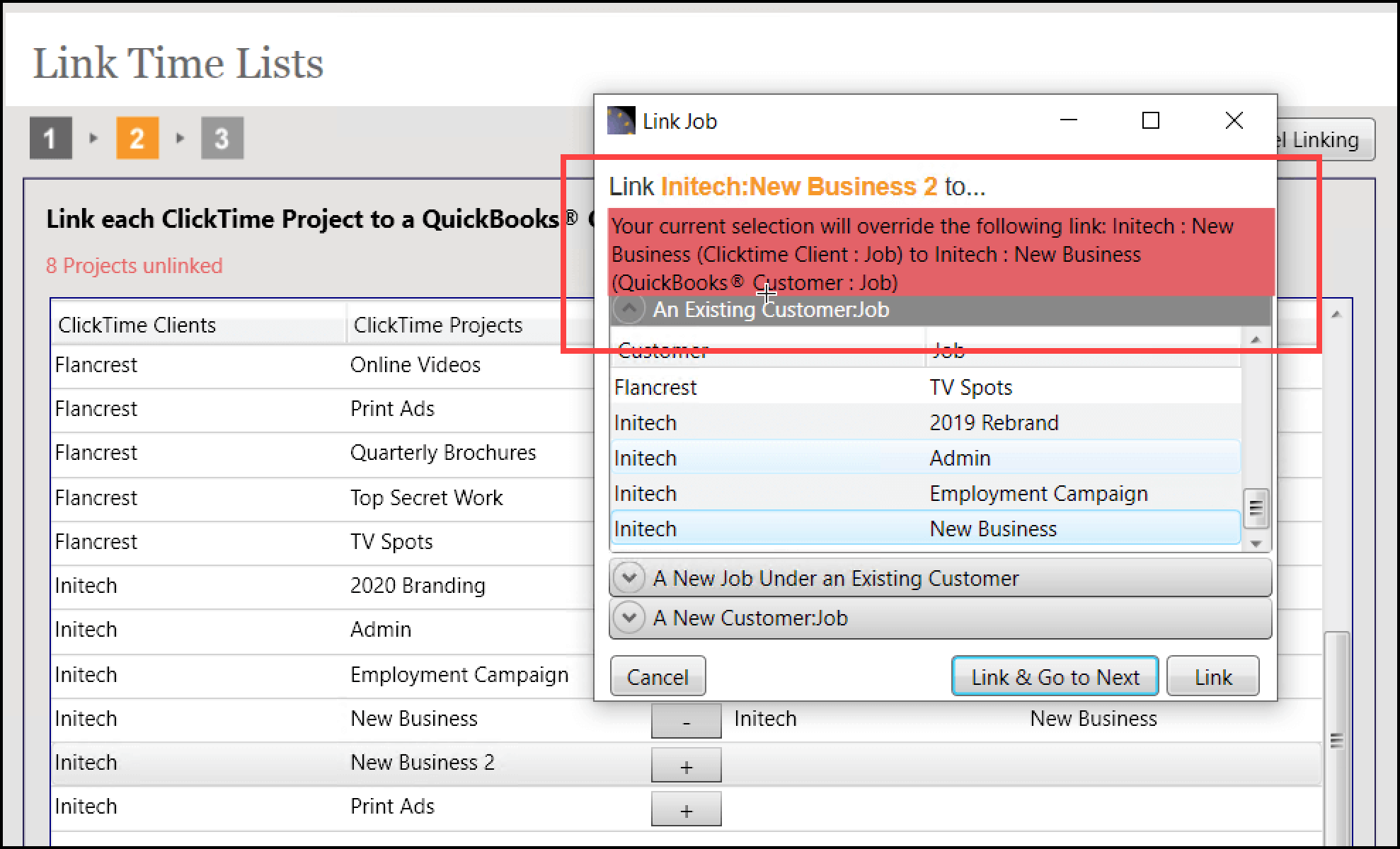Image resolution: width=1400 pixels, height=849 pixels.
Task: Click the override warning message in dialog
Action: click(x=941, y=254)
